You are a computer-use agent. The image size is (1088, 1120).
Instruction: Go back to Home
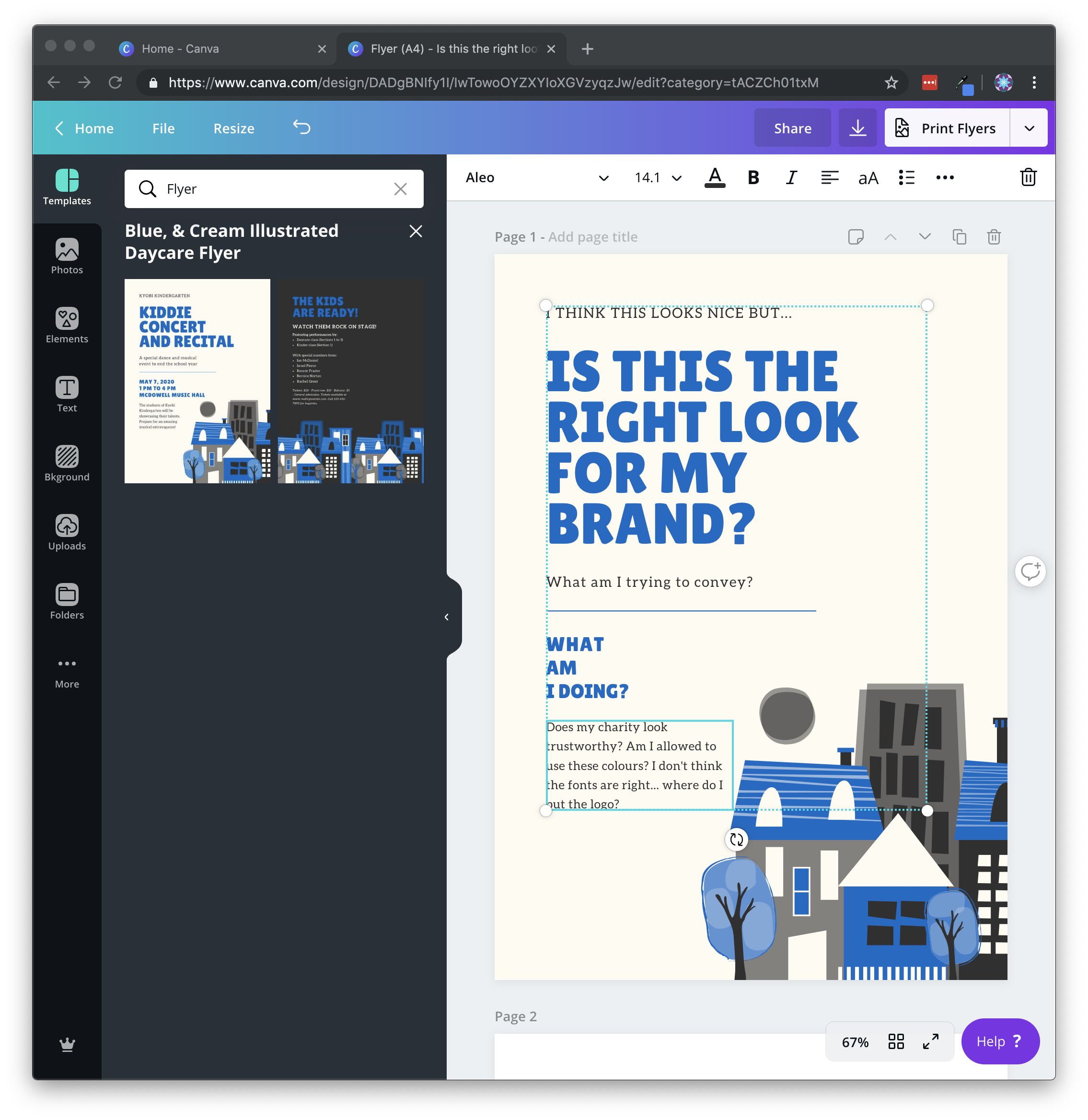(x=84, y=128)
